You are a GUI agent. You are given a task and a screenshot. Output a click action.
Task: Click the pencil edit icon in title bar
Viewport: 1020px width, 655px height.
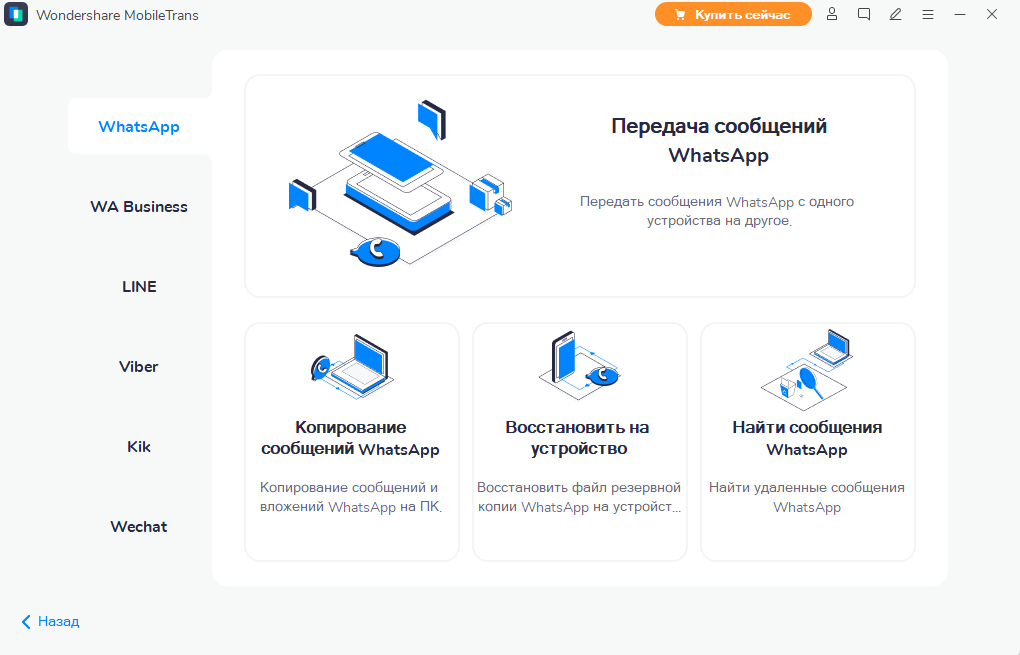coord(896,14)
